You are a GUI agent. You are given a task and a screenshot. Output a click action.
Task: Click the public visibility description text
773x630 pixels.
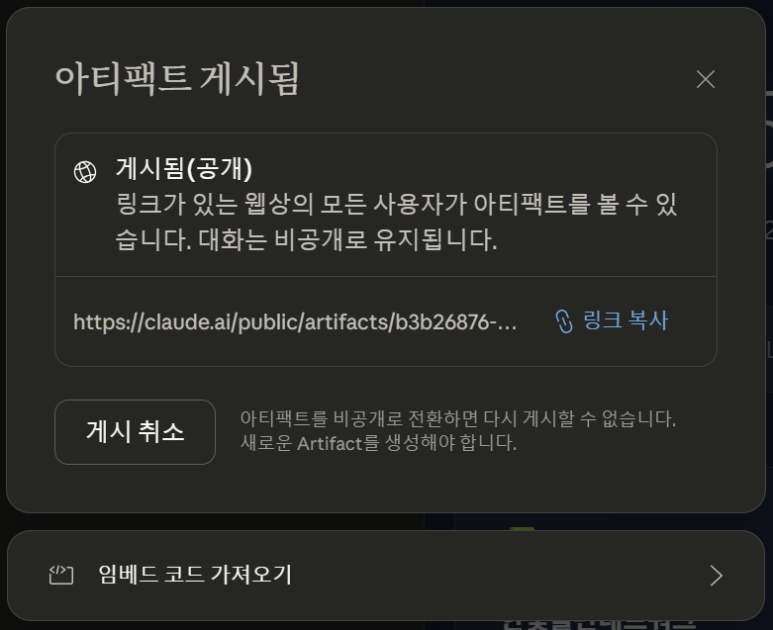click(396, 222)
